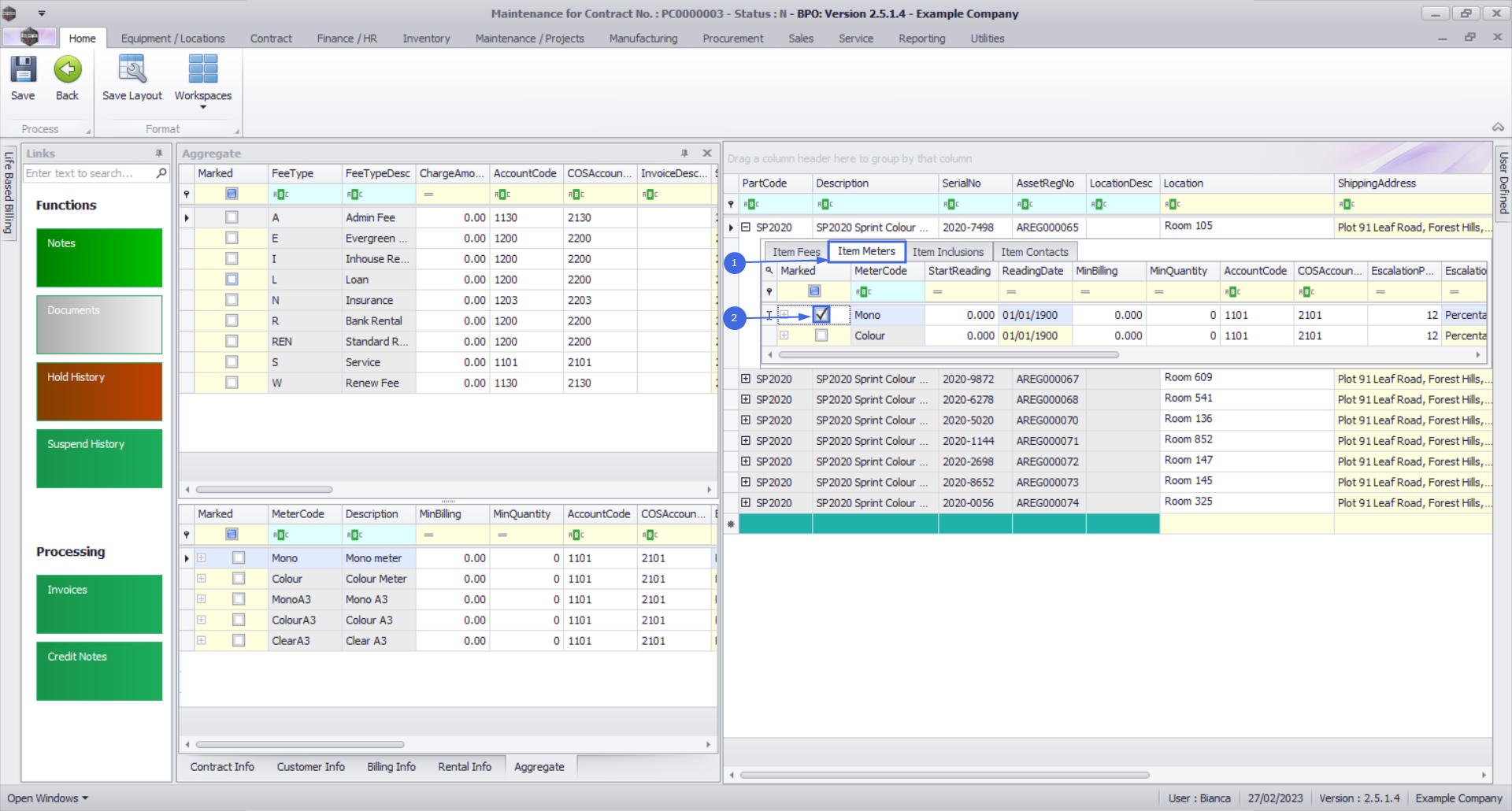Image resolution: width=1512 pixels, height=811 pixels.
Task: Uncheck the Marked checkbox for Mono meter
Action: 821,315
